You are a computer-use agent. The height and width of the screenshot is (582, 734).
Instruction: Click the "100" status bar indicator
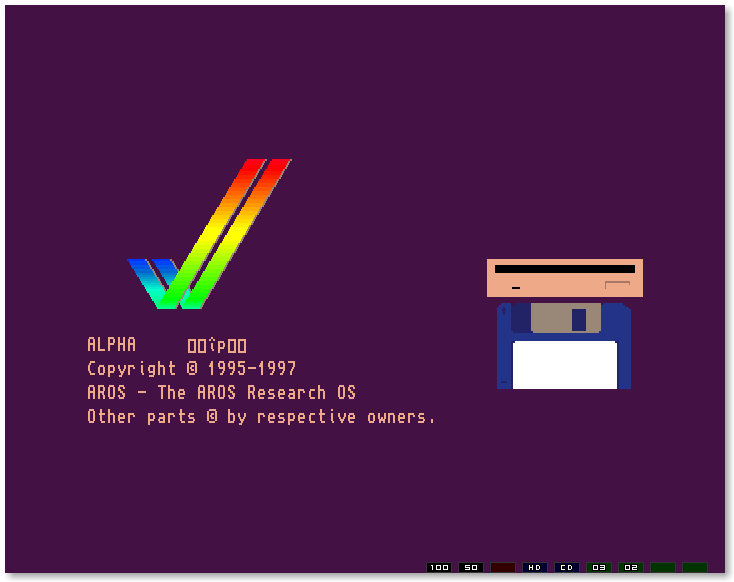439,567
